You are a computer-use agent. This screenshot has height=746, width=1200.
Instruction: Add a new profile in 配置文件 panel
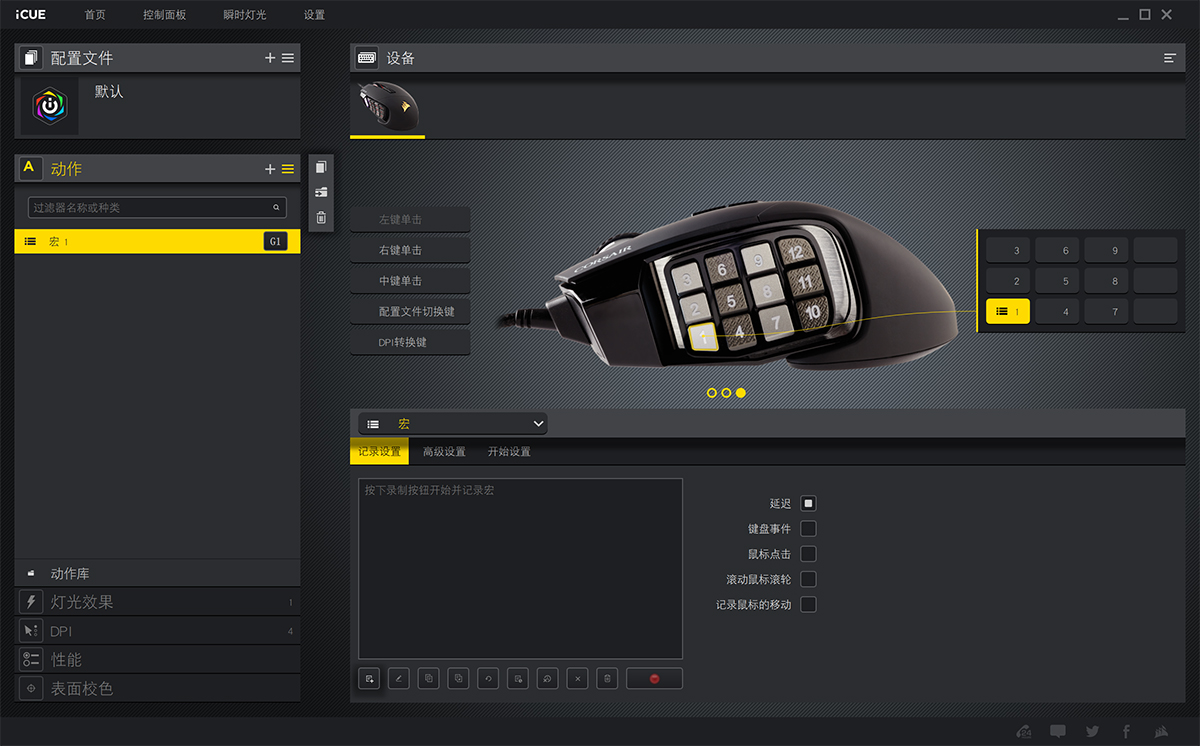(x=270, y=58)
